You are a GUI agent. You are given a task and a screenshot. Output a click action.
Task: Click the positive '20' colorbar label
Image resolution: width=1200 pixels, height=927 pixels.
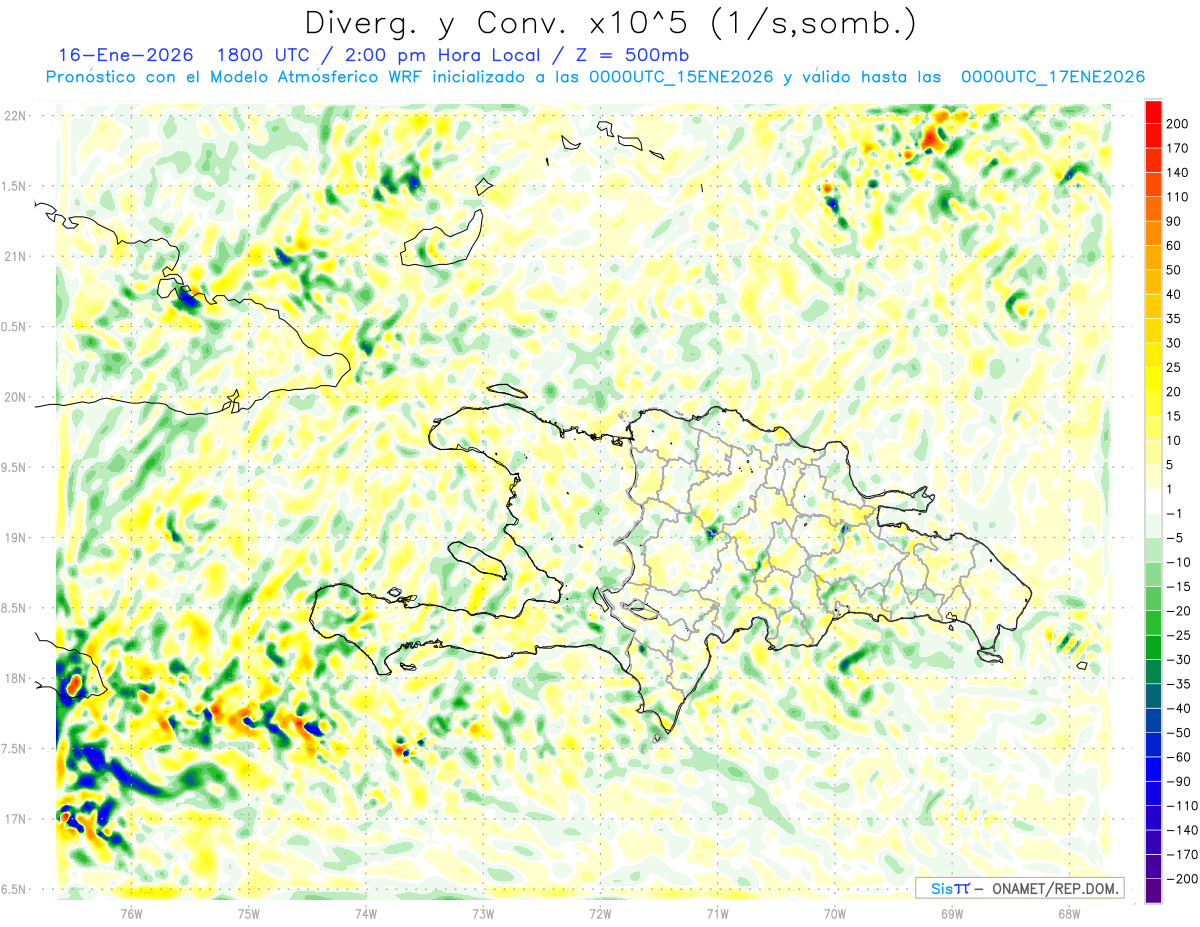[x=1175, y=392]
